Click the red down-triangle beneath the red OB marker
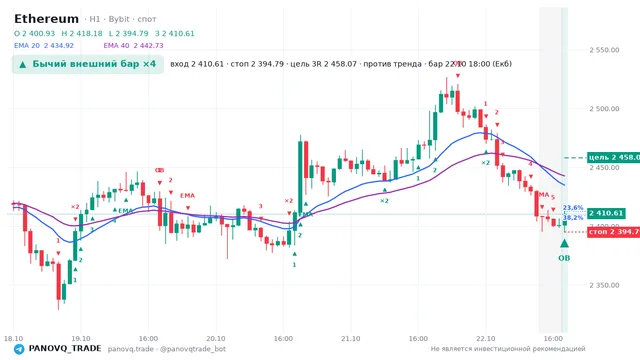This screenshot has height=360, width=640. click(x=160, y=182)
